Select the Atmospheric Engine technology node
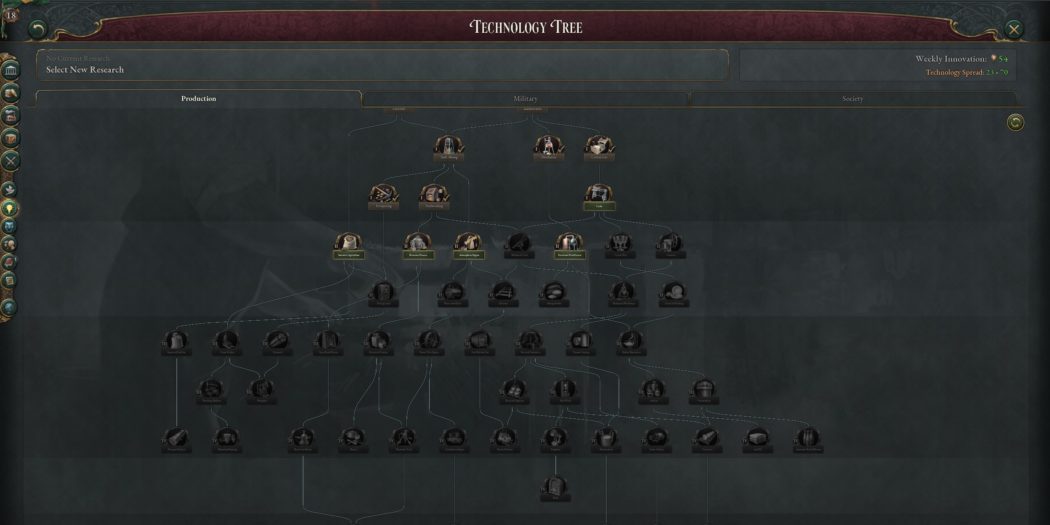The width and height of the screenshot is (1050, 525). pos(468,246)
